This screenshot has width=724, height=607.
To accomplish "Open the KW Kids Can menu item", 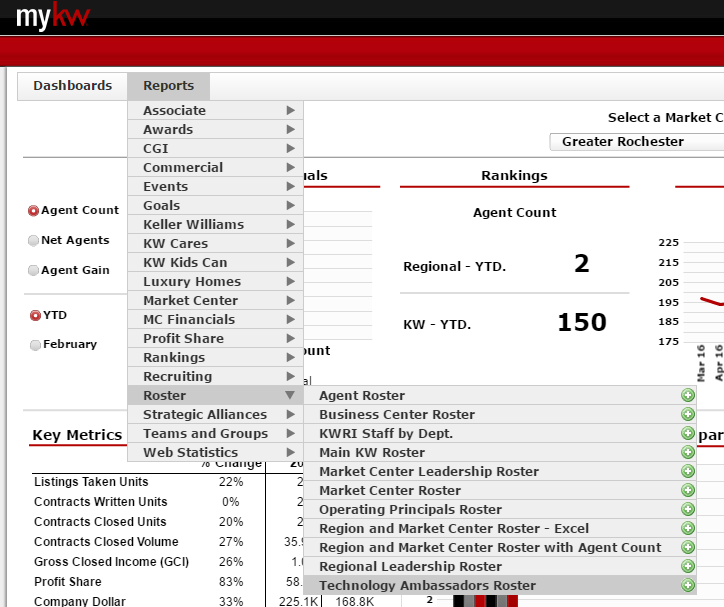I will click(x=215, y=262).
